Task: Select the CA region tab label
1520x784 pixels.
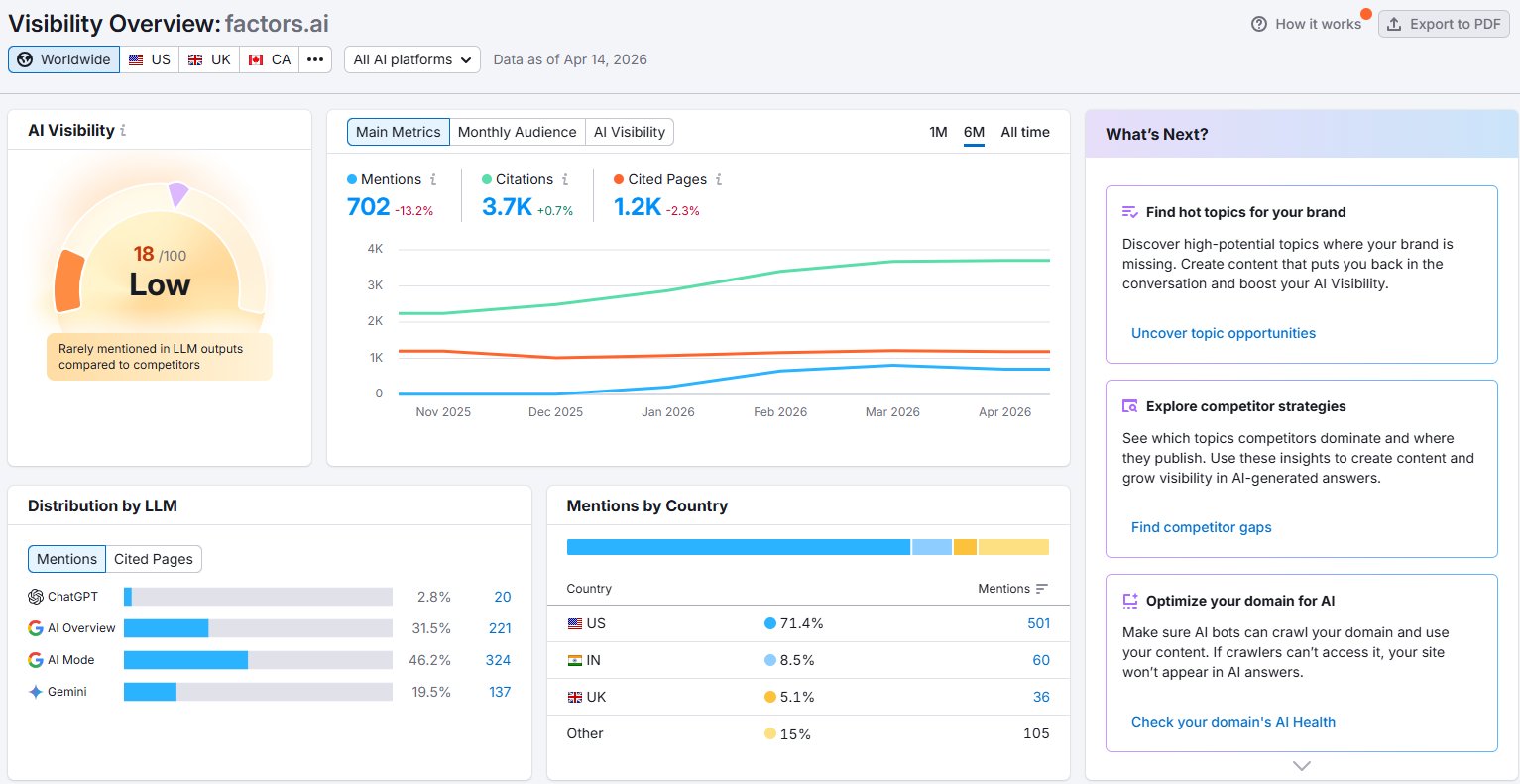Action: click(282, 59)
